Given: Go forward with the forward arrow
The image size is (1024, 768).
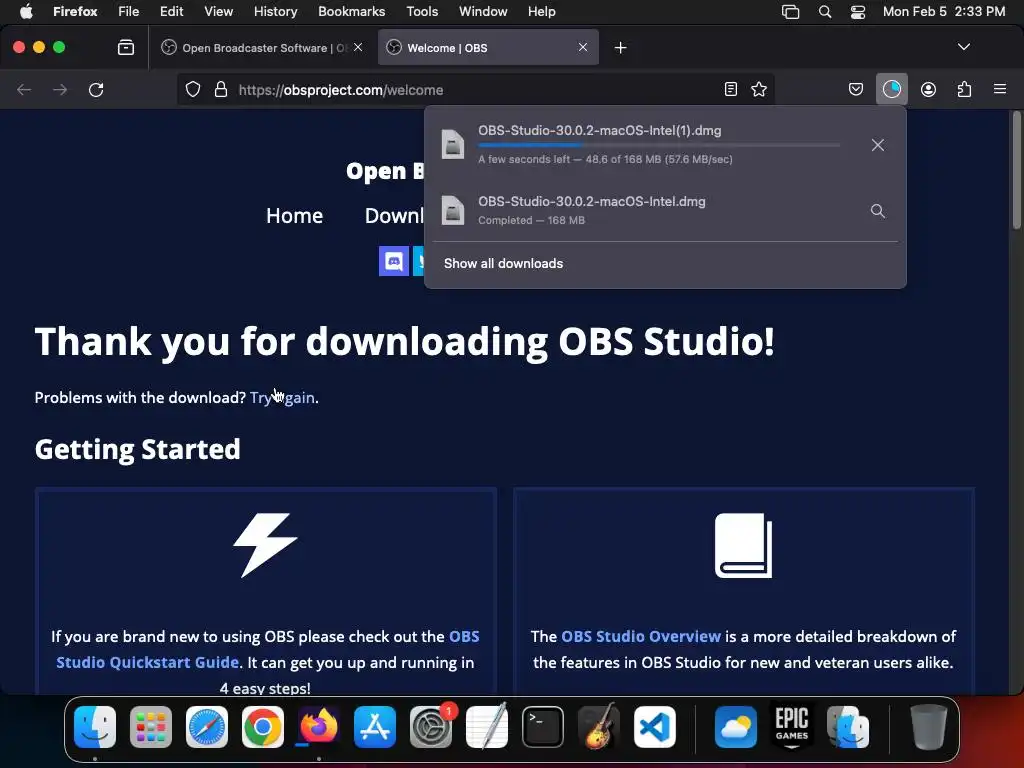Looking at the screenshot, I should tap(60, 89).
